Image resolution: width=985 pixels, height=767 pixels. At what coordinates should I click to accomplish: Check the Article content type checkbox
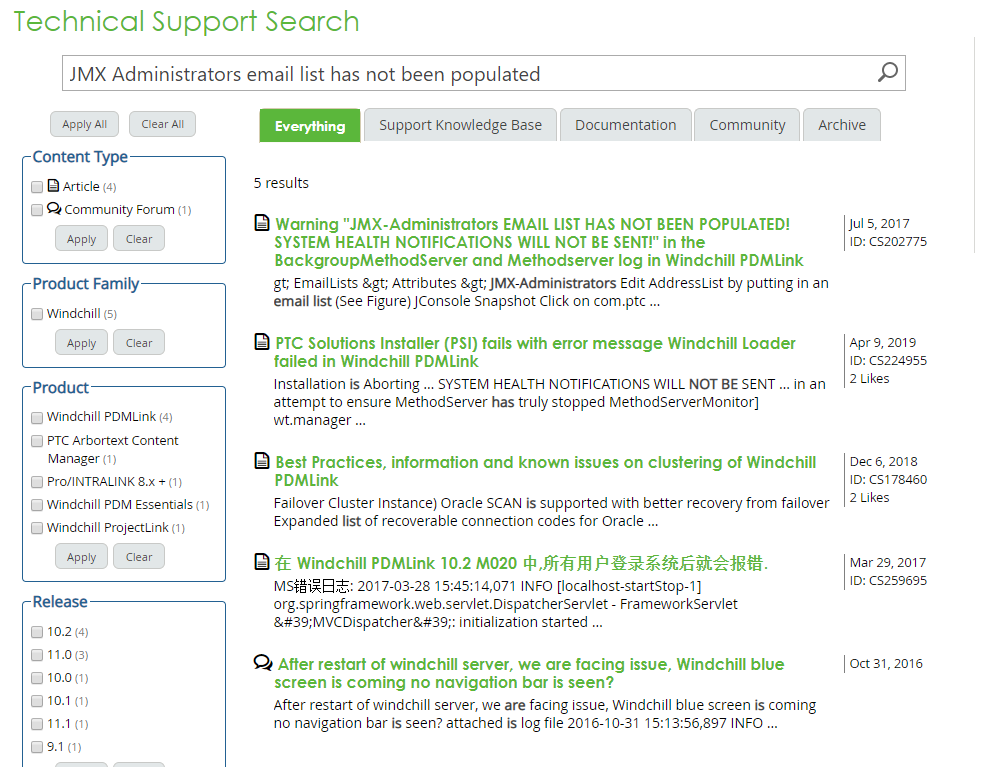pyautogui.click(x=37, y=187)
